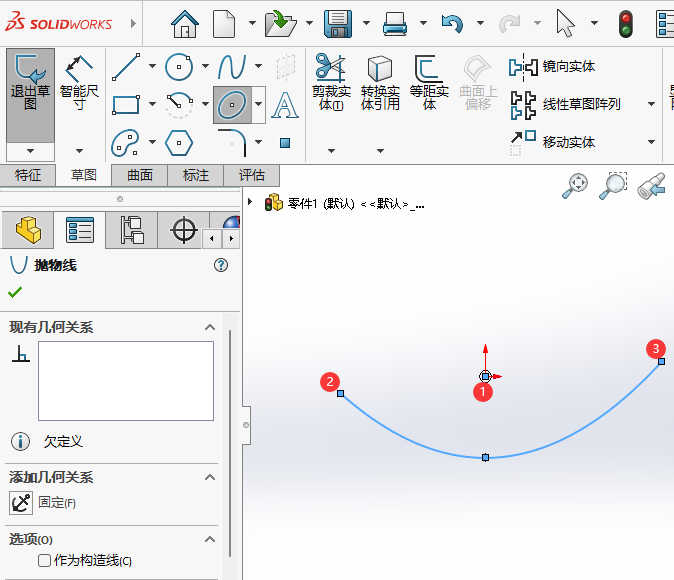Click Zoom to Fit magnifier icon
The width and height of the screenshot is (674, 580).
575,186
